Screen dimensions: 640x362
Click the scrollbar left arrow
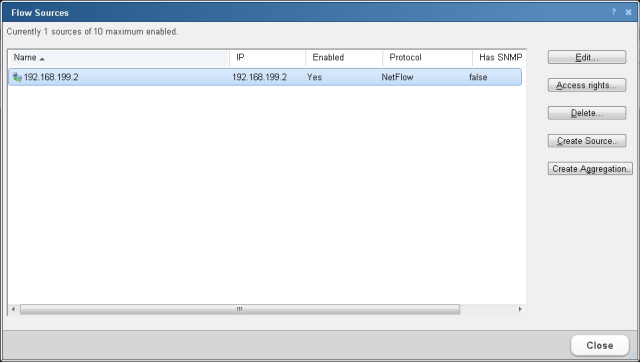coord(13,309)
